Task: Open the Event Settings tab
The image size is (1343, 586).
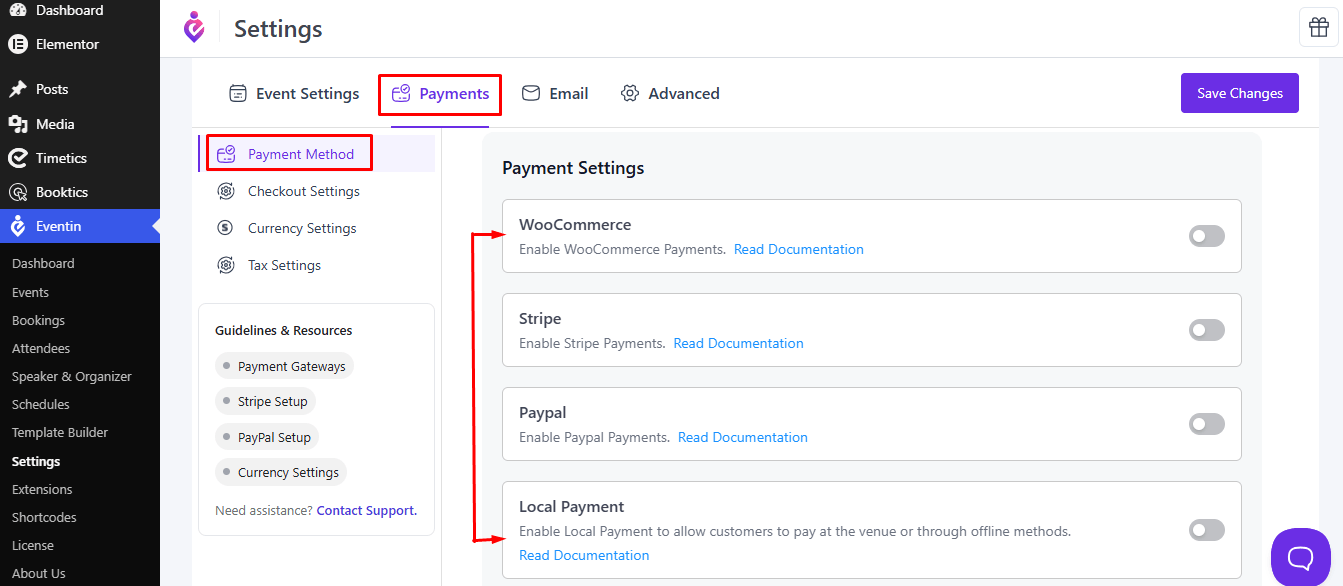Action: pyautogui.click(x=294, y=93)
